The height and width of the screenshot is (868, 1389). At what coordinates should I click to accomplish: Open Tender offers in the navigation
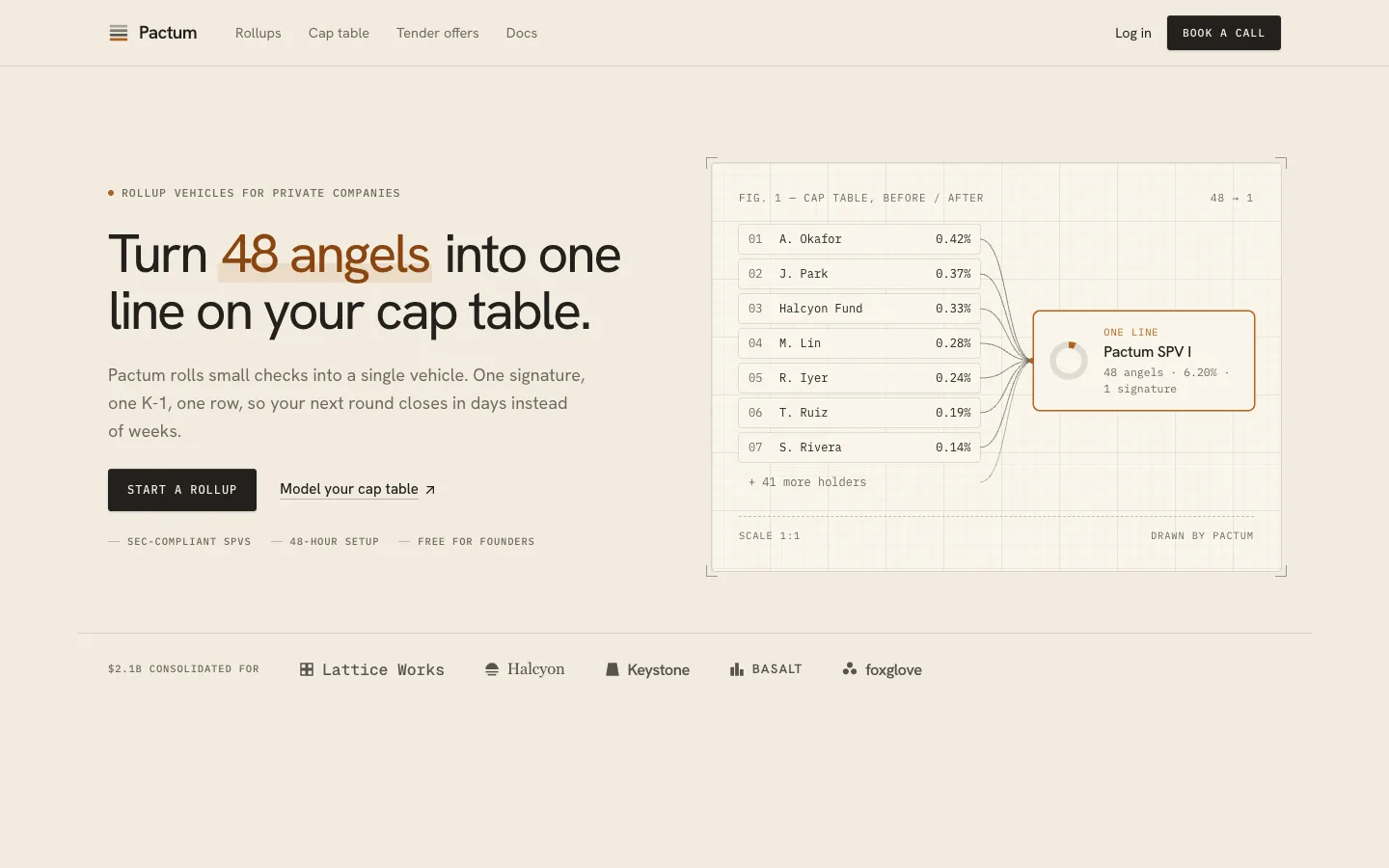438,33
